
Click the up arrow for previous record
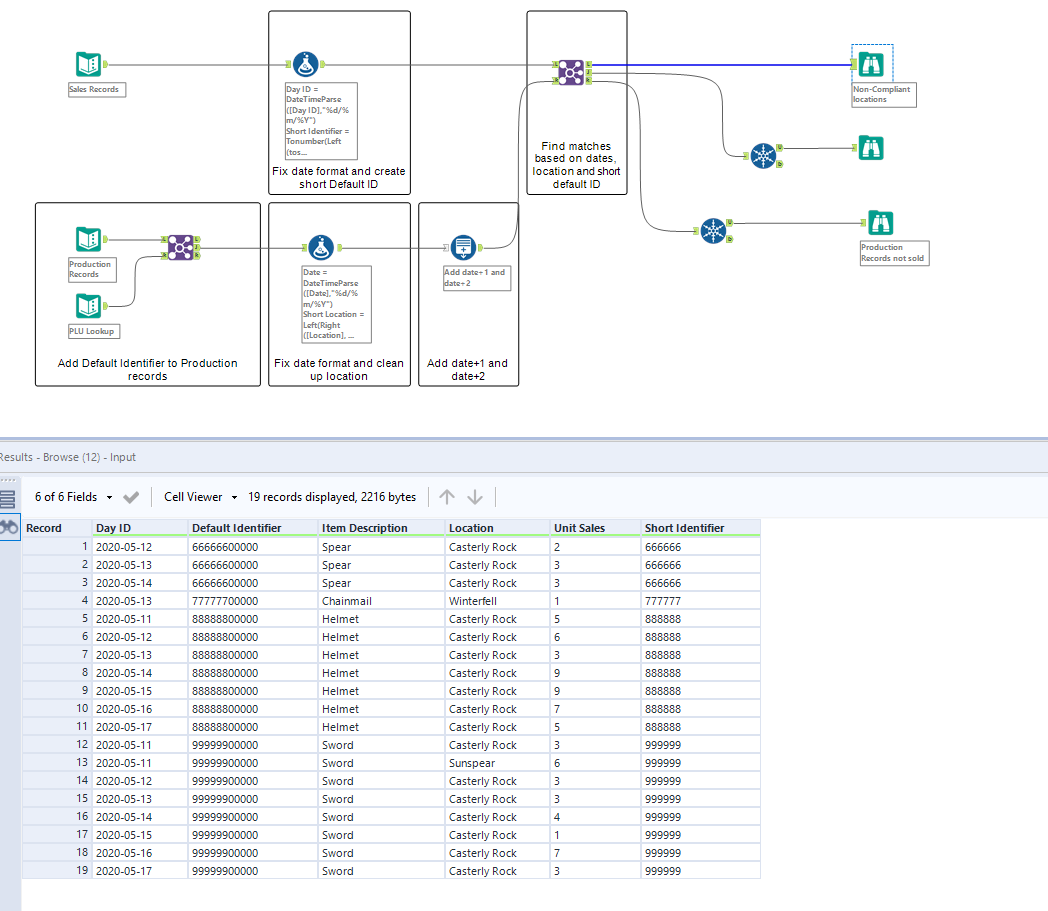click(x=447, y=497)
